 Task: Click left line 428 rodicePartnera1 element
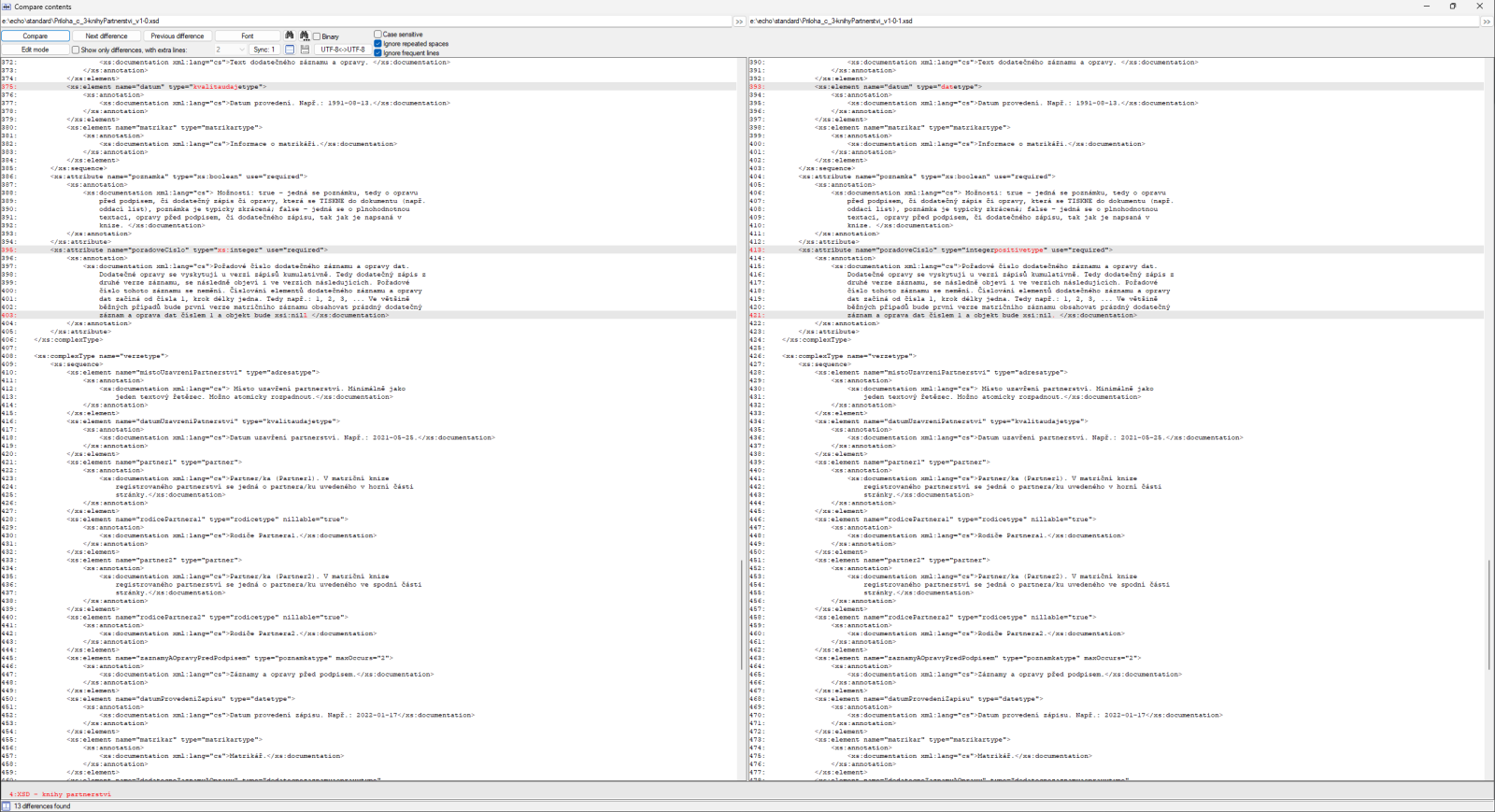207,520
